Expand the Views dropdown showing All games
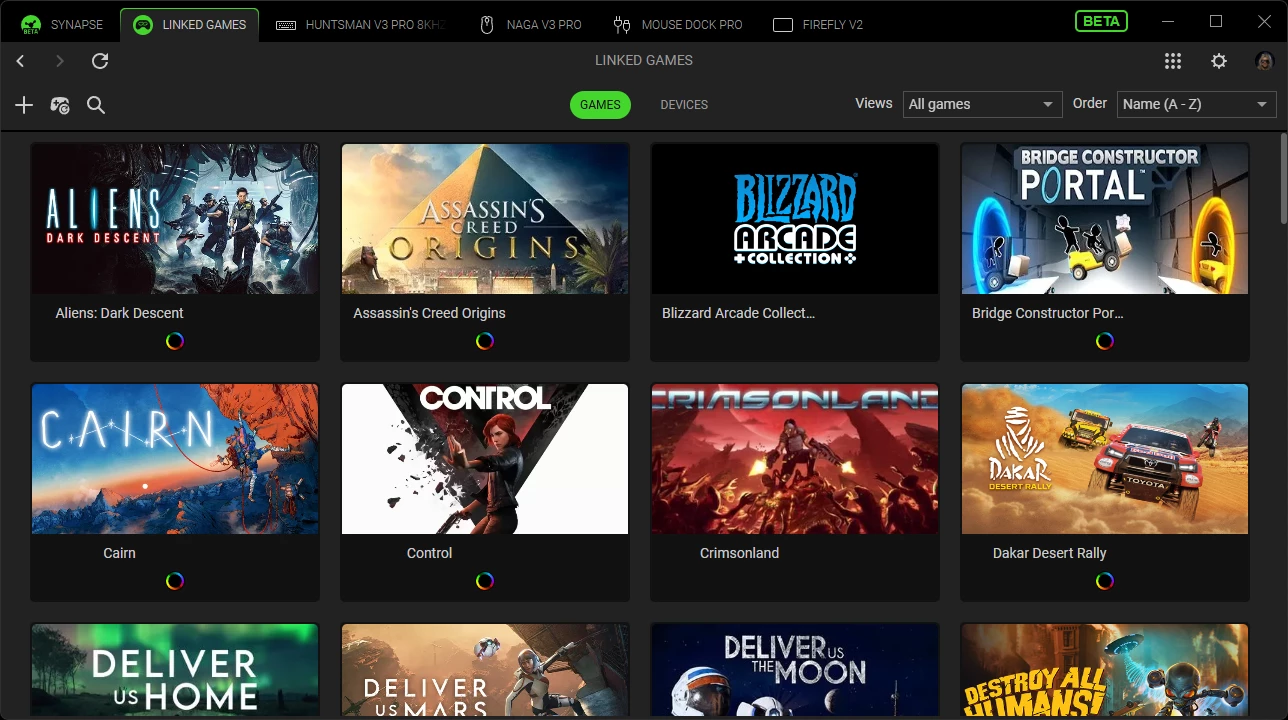Image resolution: width=1288 pixels, height=720 pixels. tap(982, 104)
